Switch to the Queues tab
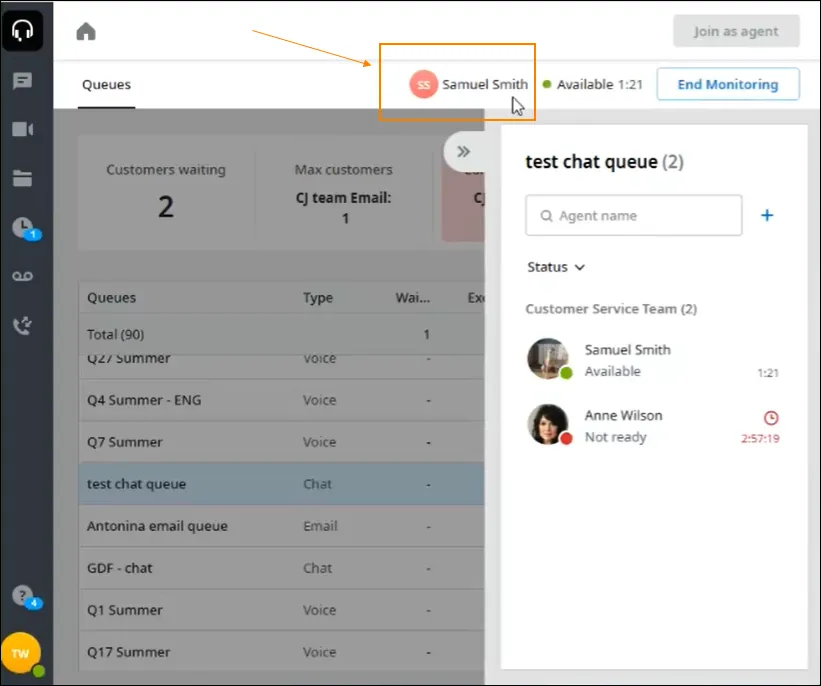This screenshot has height=686, width=821. coord(106,85)
